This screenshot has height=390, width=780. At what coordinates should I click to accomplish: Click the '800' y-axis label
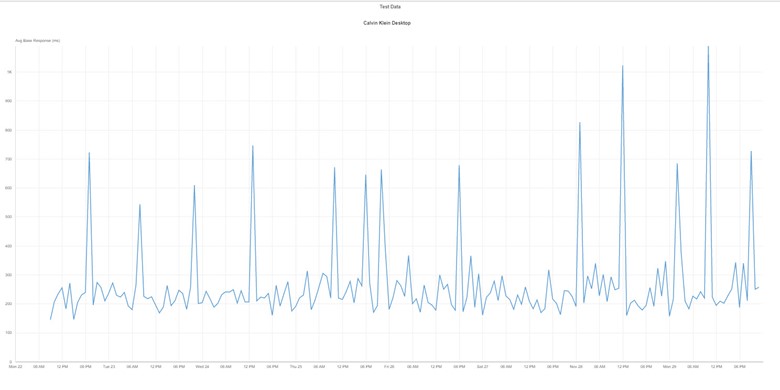coord(9,130)
